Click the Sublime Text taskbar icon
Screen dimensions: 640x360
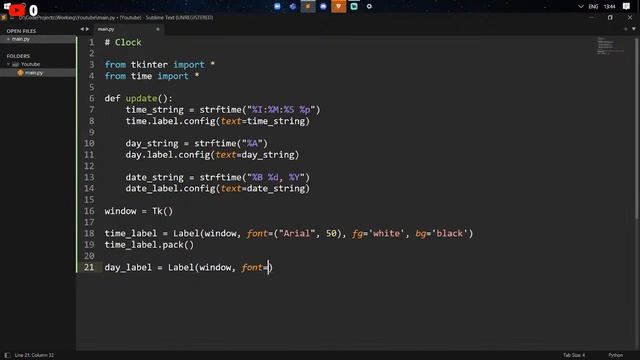[308, 6]
